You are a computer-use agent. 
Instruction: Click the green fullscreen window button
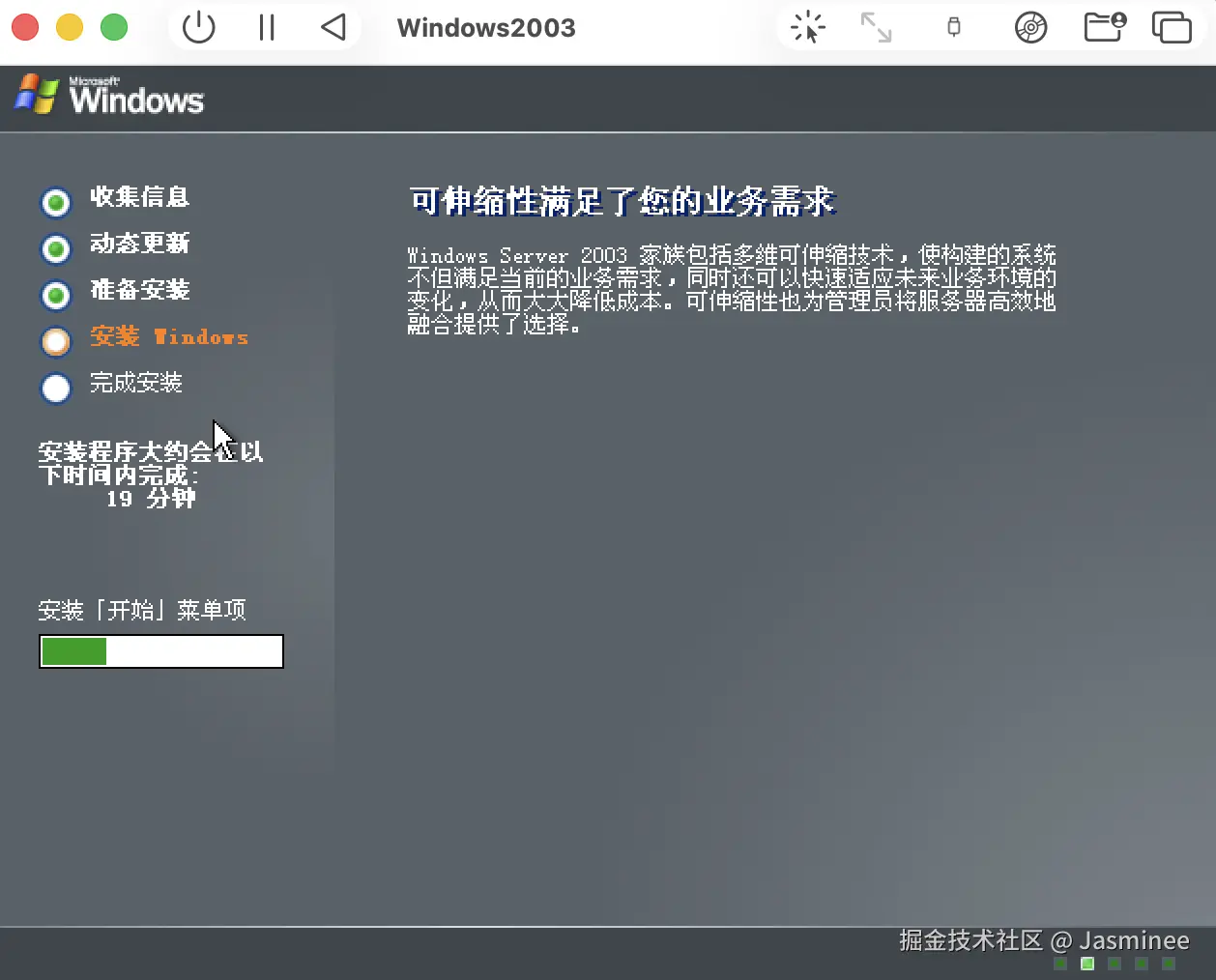click(x=114, y=27)
